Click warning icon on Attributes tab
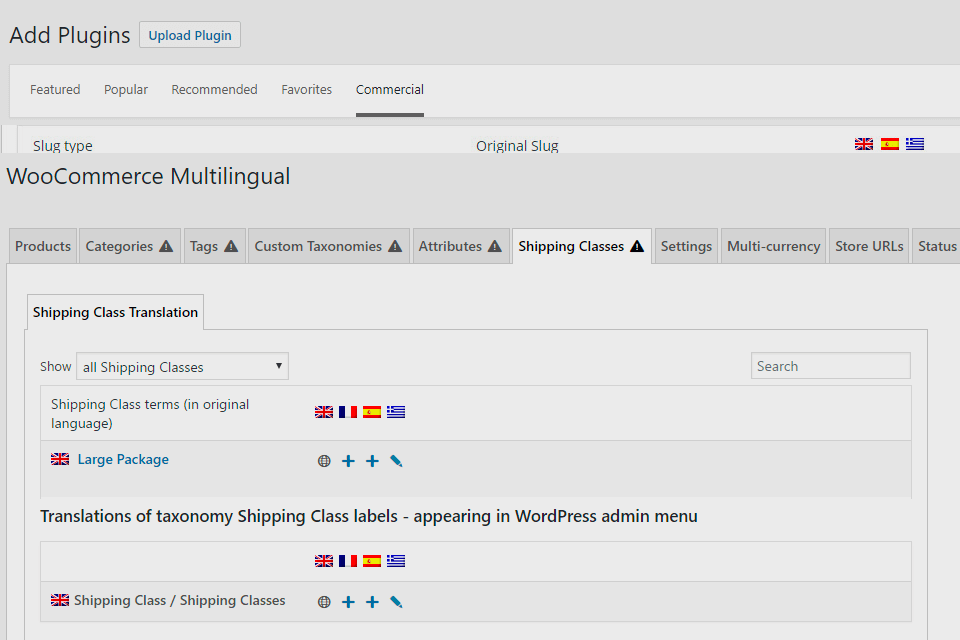960x640 pixels. pyautogui.click(x=495, y=246)
